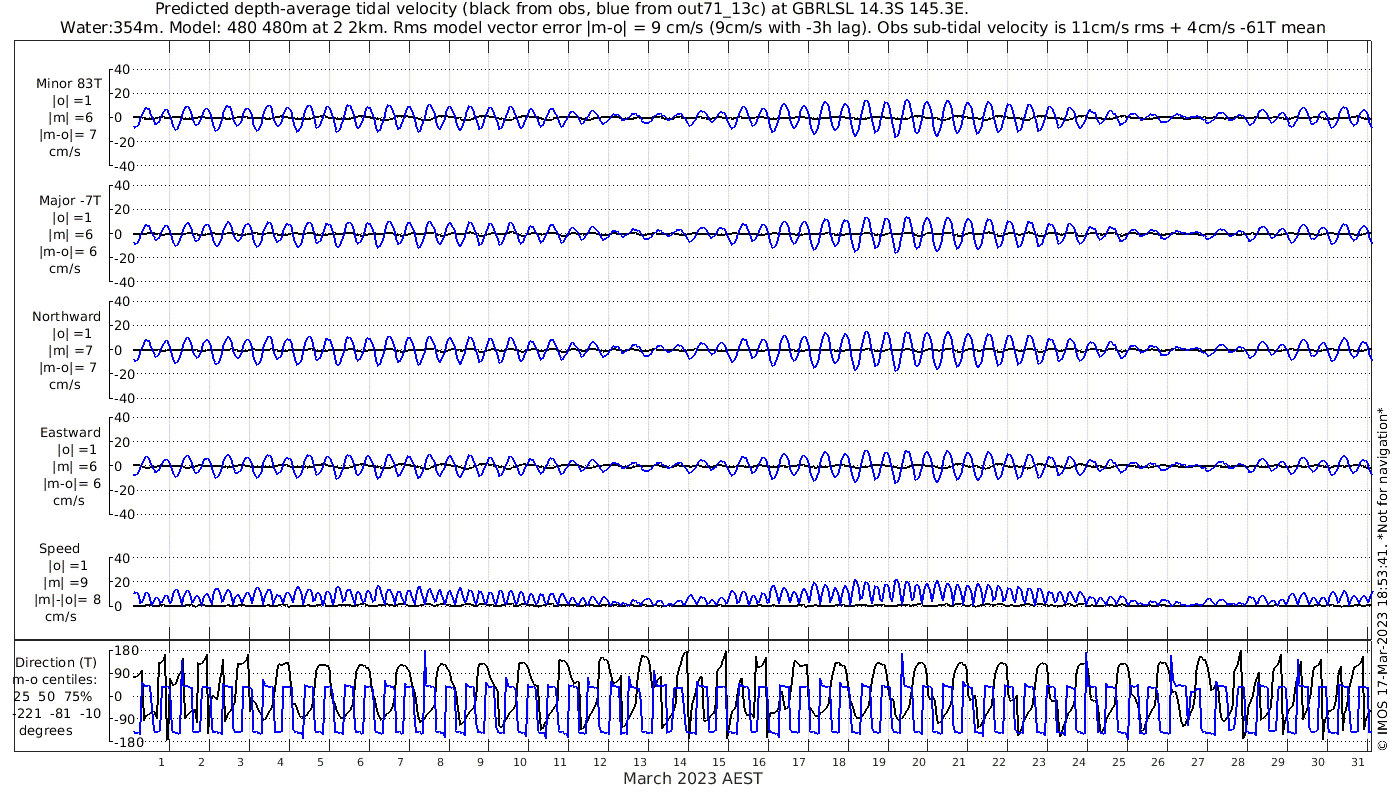Click the "|o| =1" value under Eastward
Screen dimensions: 1400x800
point(76,450)
